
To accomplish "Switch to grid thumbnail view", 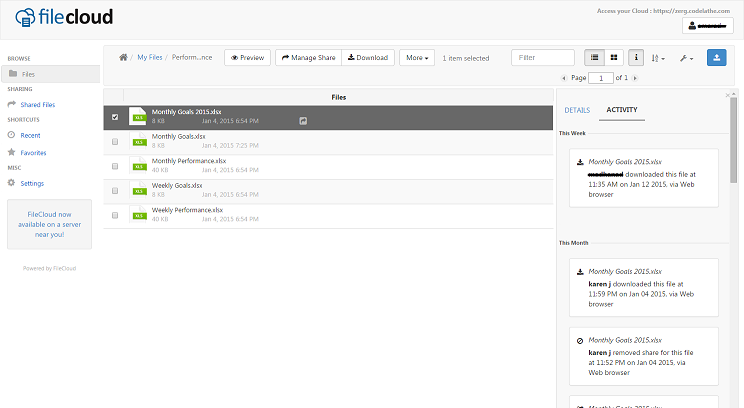I will coord(614,57).
